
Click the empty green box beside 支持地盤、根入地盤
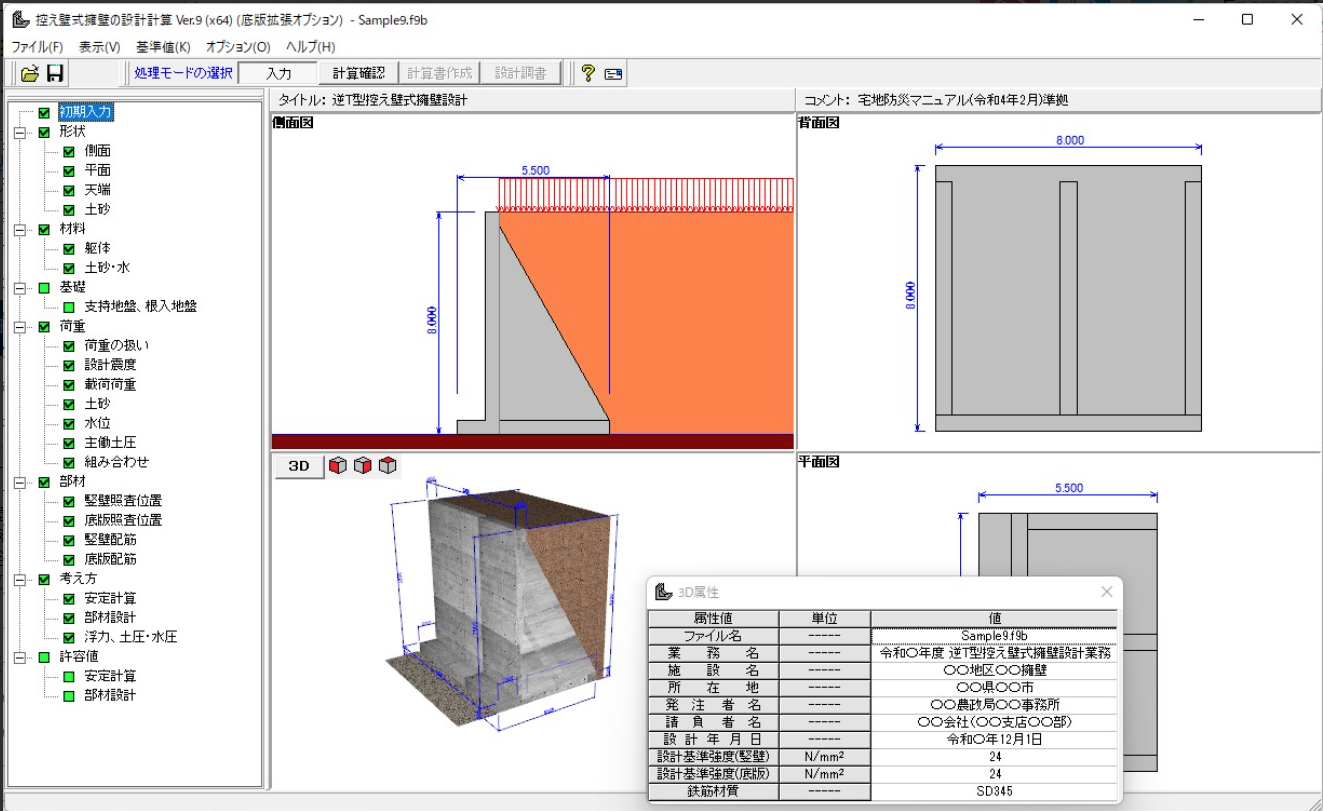coord(69,307)
